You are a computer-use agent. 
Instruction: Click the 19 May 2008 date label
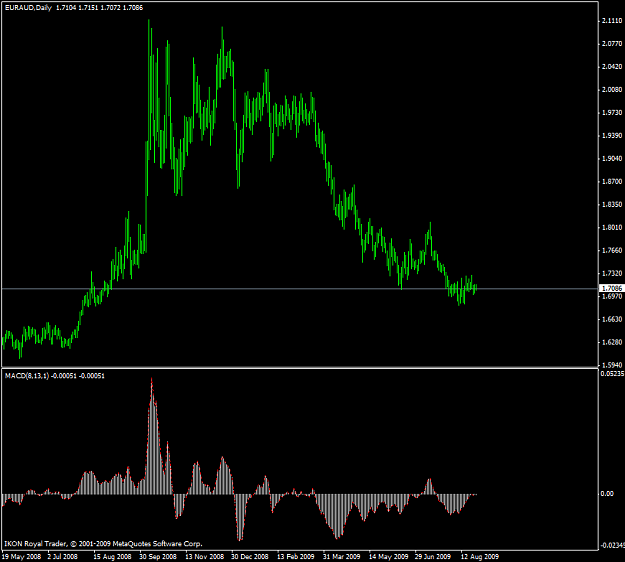coord(22,556)
